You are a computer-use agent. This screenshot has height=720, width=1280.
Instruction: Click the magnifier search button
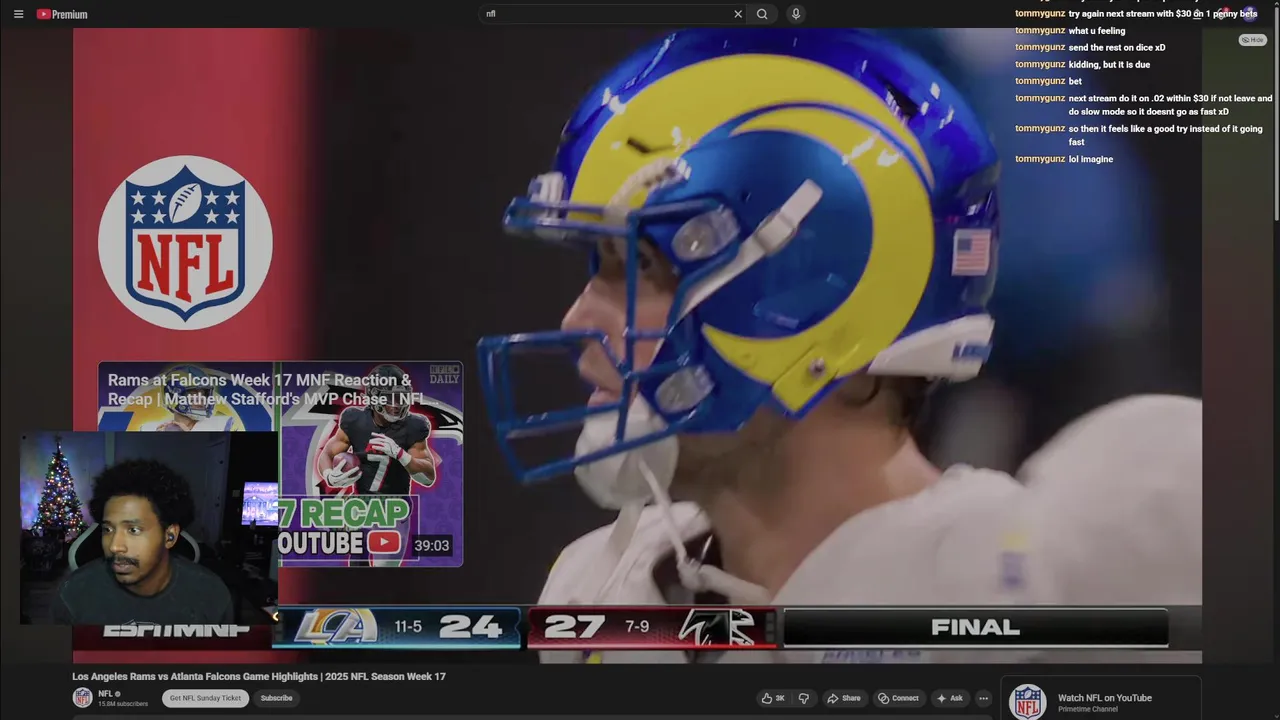pyautogui.click(x=762, y=14)
